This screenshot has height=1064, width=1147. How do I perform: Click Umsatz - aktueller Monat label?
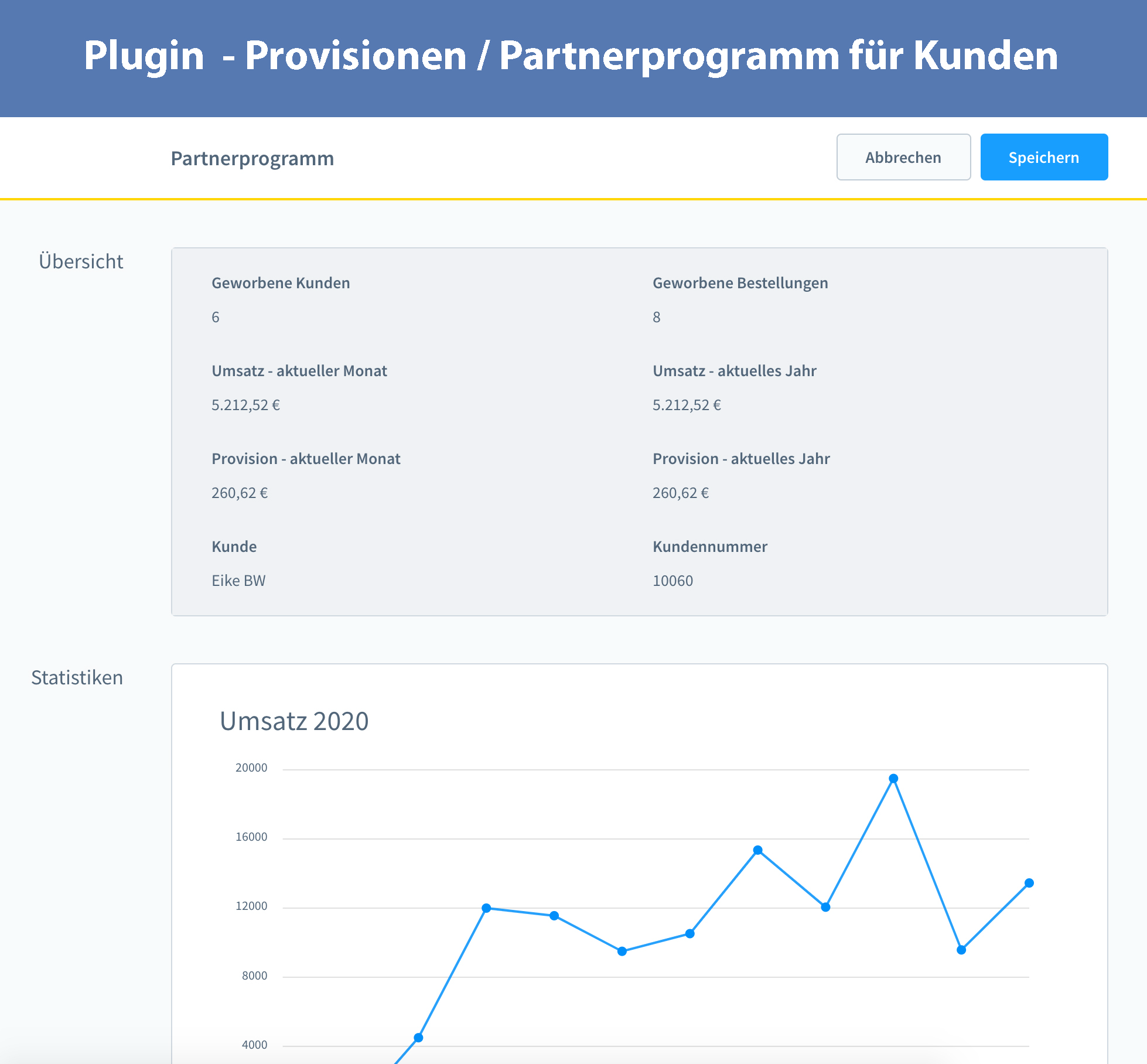pos(299,371)
